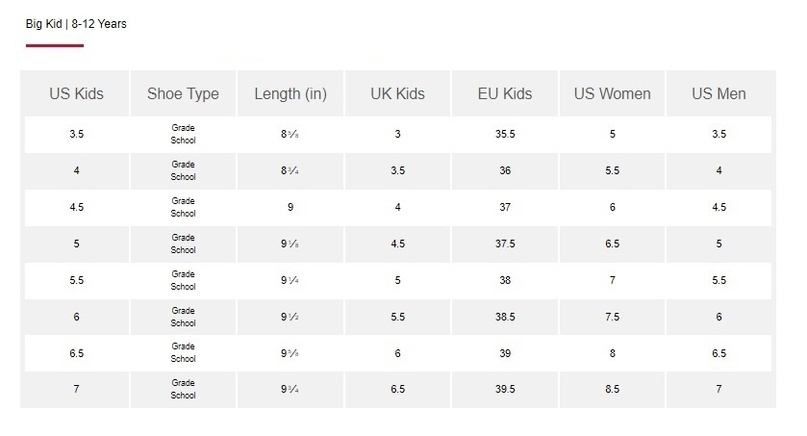Click EU Kids size 38.5 cell

pyautogui.click(x=505, y=316)
